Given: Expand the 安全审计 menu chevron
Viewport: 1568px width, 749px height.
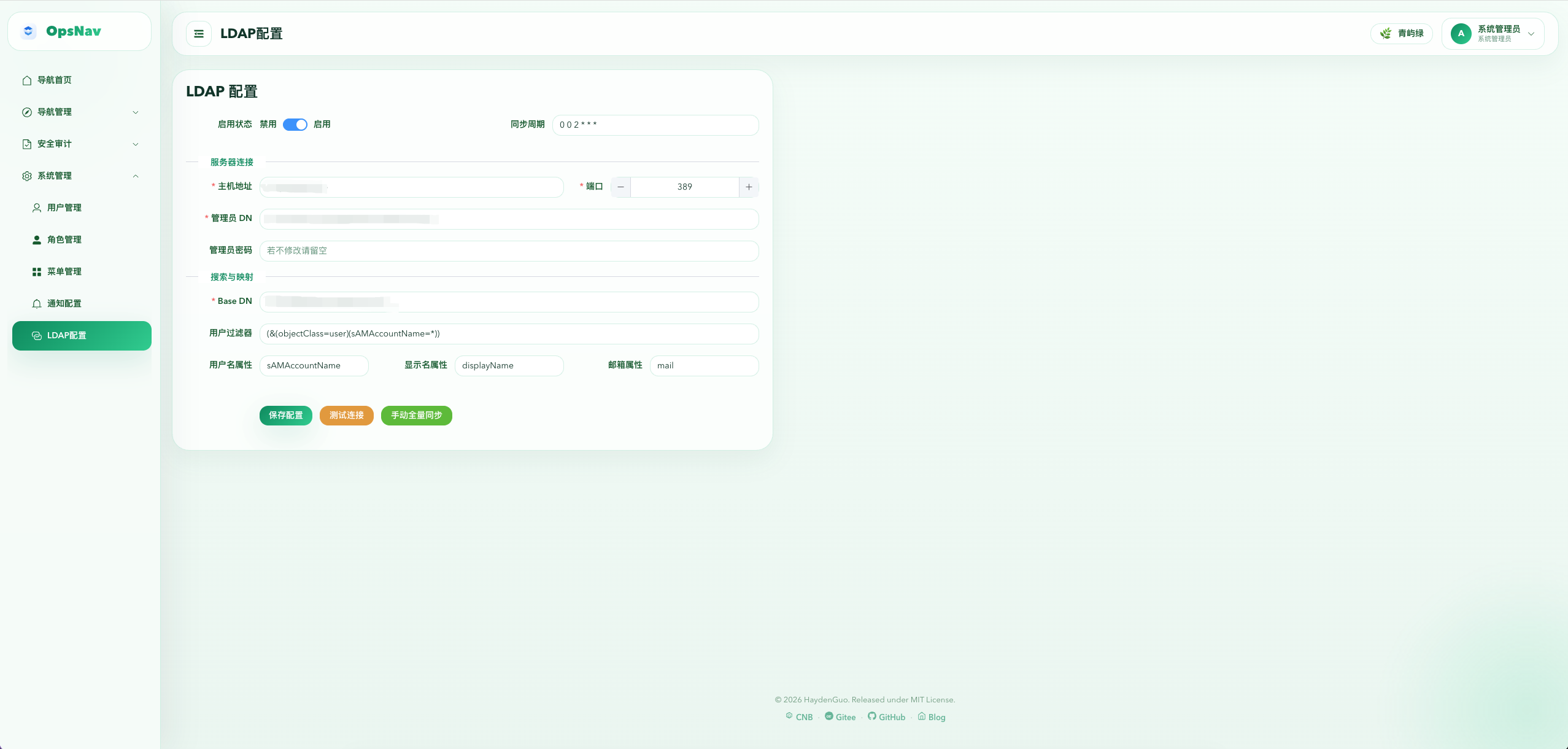Looking at the screenshot, I should coord(136,144).
